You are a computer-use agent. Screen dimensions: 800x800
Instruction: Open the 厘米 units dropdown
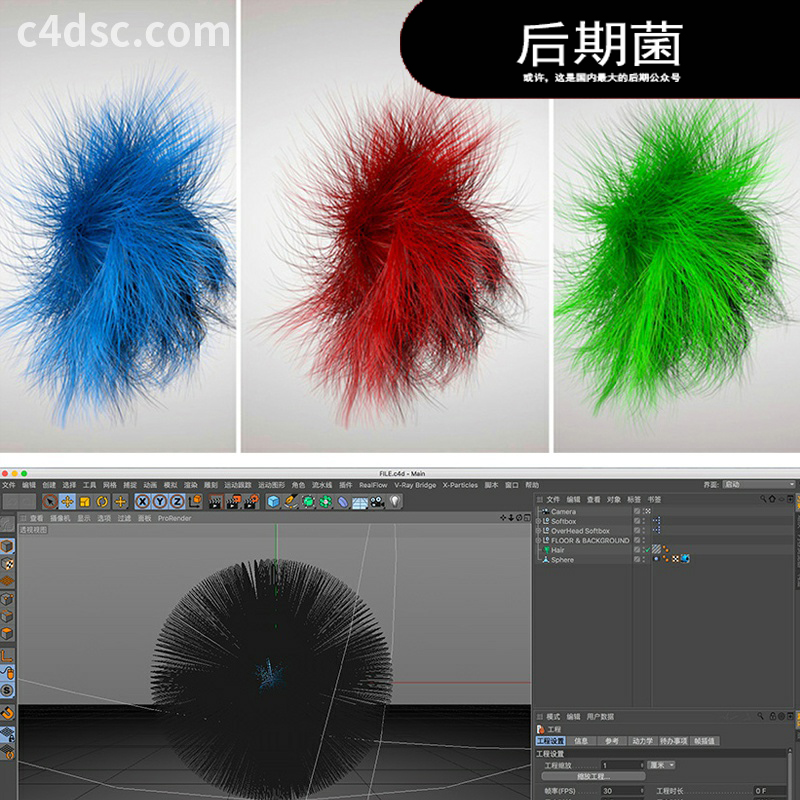pyautogui.click(x=662, y=765)
